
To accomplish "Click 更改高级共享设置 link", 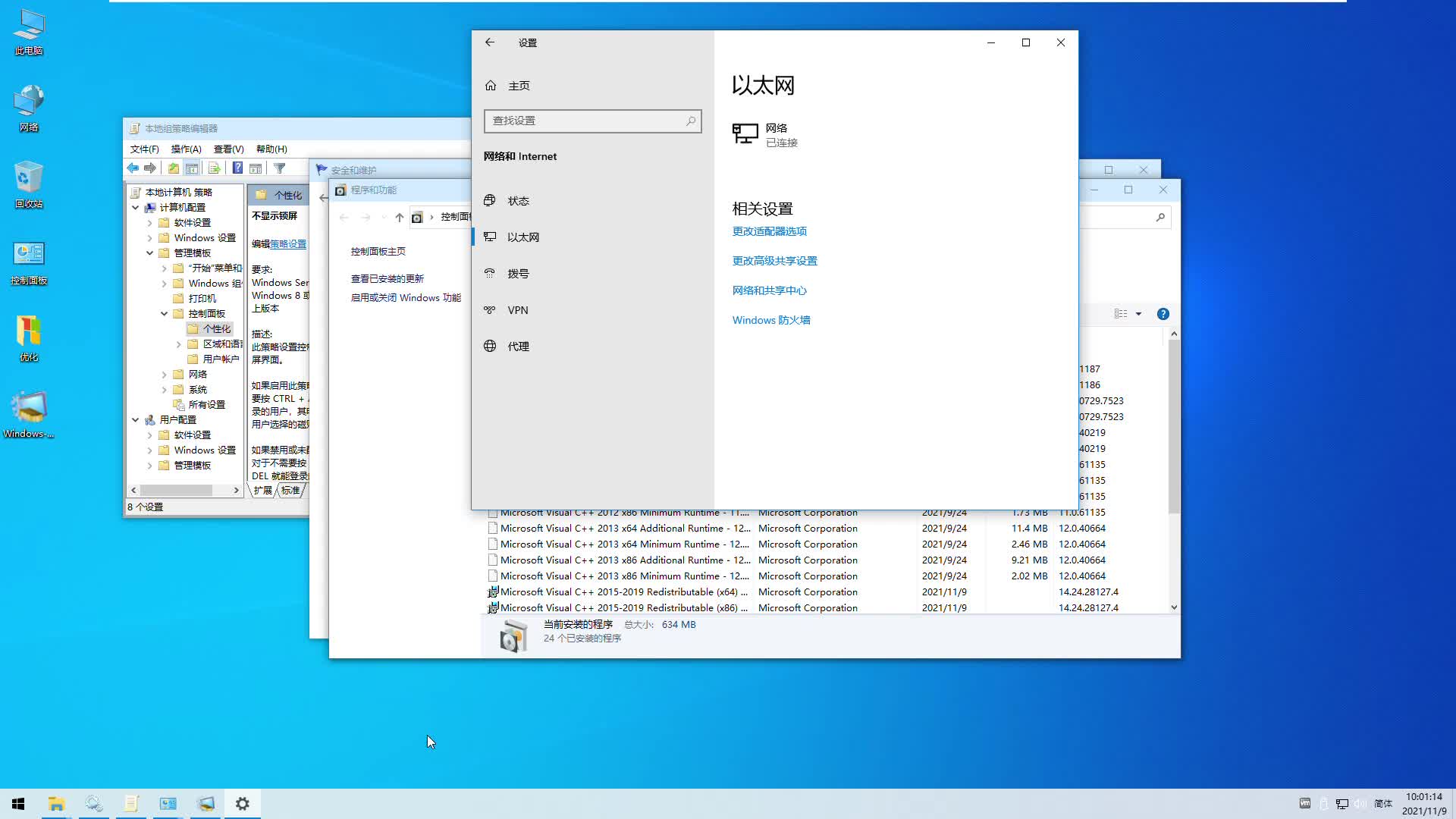I will click(774, 261).
